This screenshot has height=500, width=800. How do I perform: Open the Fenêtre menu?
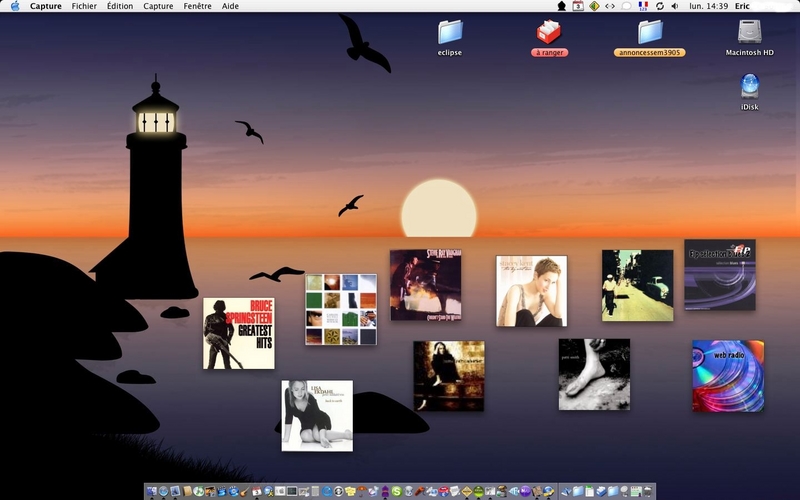tap(197, 6)
